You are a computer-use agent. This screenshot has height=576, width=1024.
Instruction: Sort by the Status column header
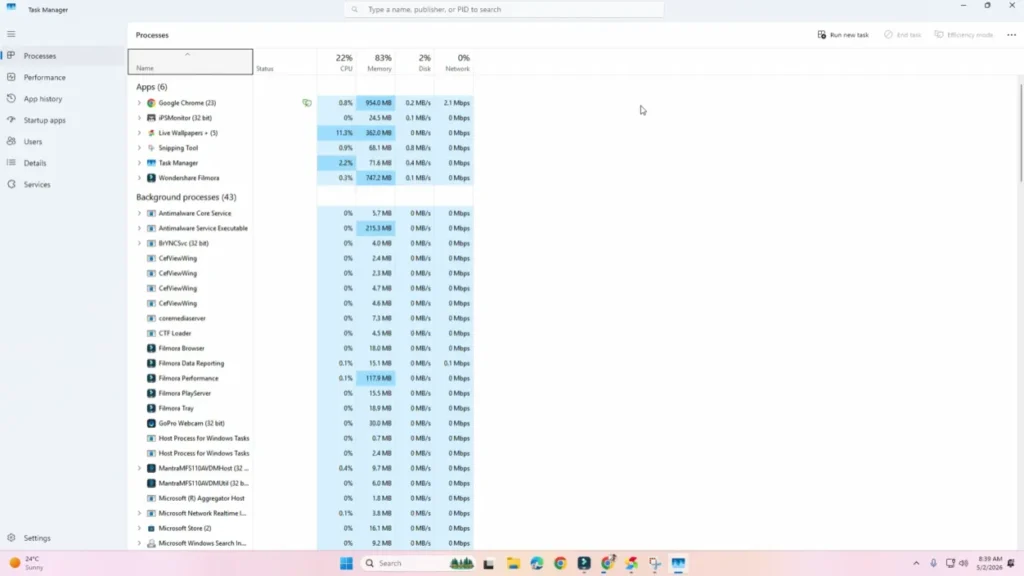click(x=285, y=61)
